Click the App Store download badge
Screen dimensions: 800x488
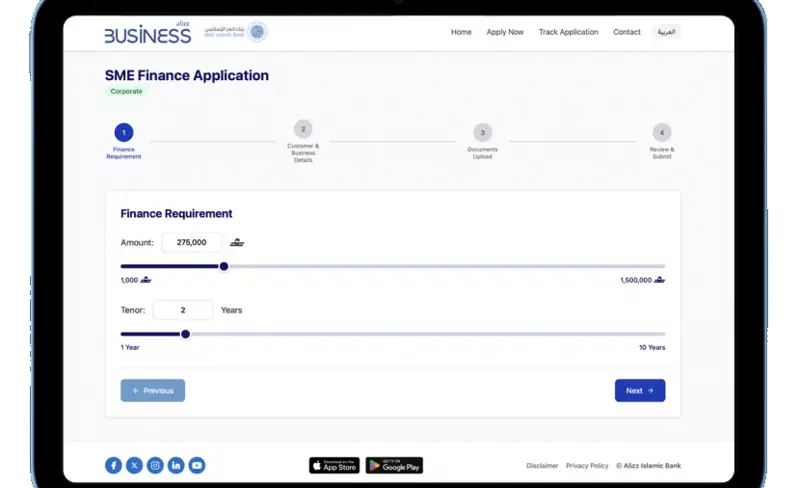click(334, 465)
